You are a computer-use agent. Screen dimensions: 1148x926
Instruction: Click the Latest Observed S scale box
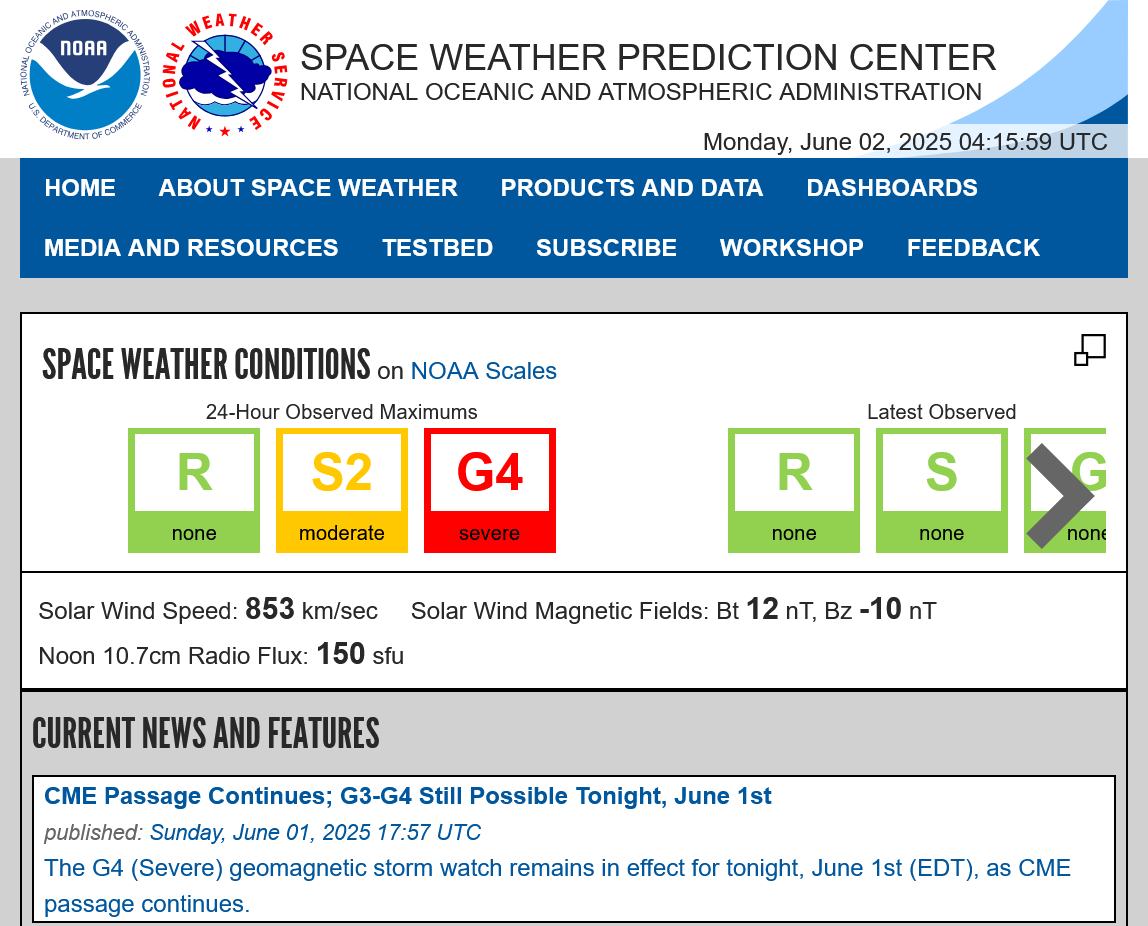coord(942,490)
